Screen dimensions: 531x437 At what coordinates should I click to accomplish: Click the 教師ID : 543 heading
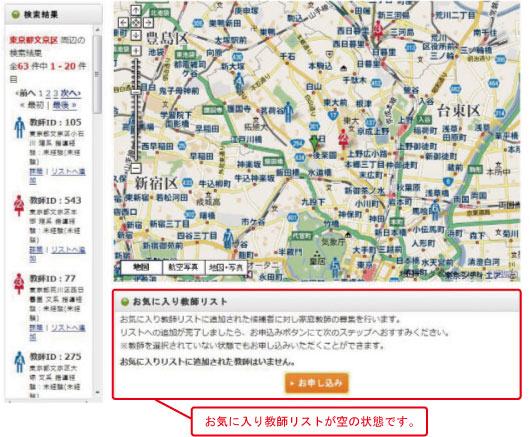56,201
